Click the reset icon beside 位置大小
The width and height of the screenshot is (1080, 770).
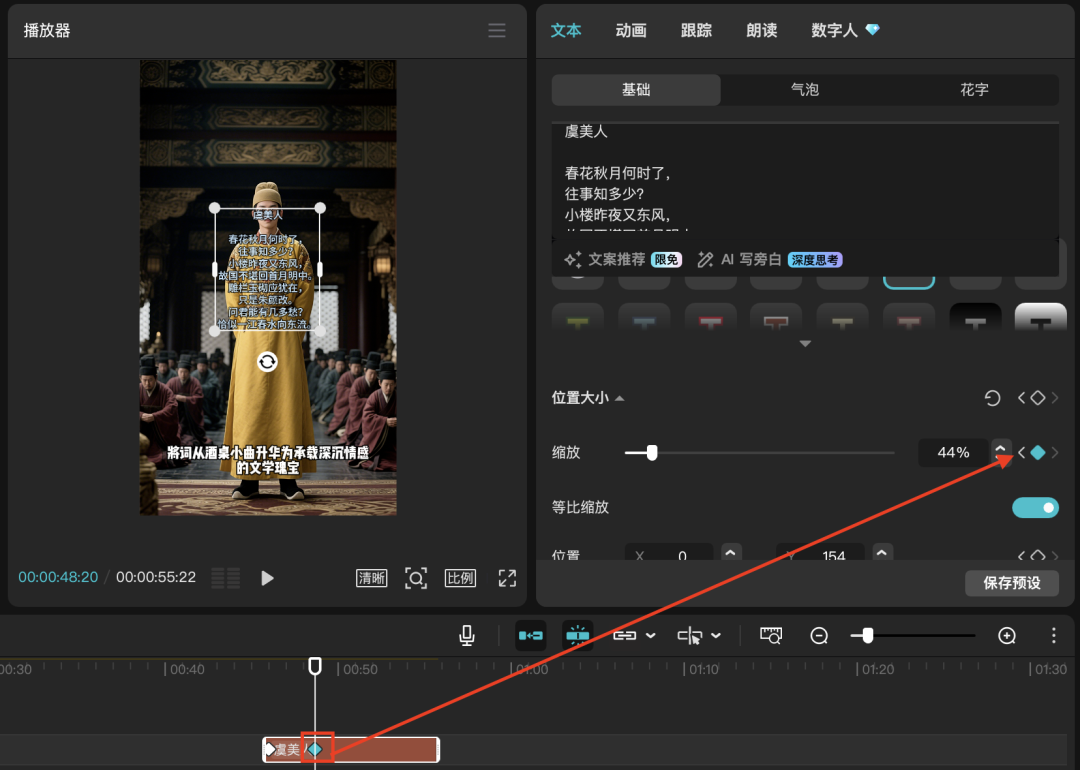[992, 397]
